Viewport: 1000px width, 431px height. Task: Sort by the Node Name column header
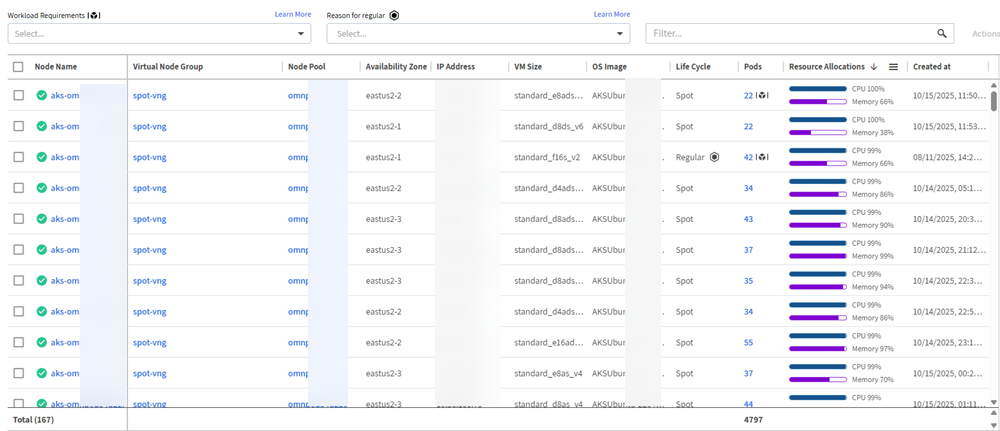tap(56, 67)
